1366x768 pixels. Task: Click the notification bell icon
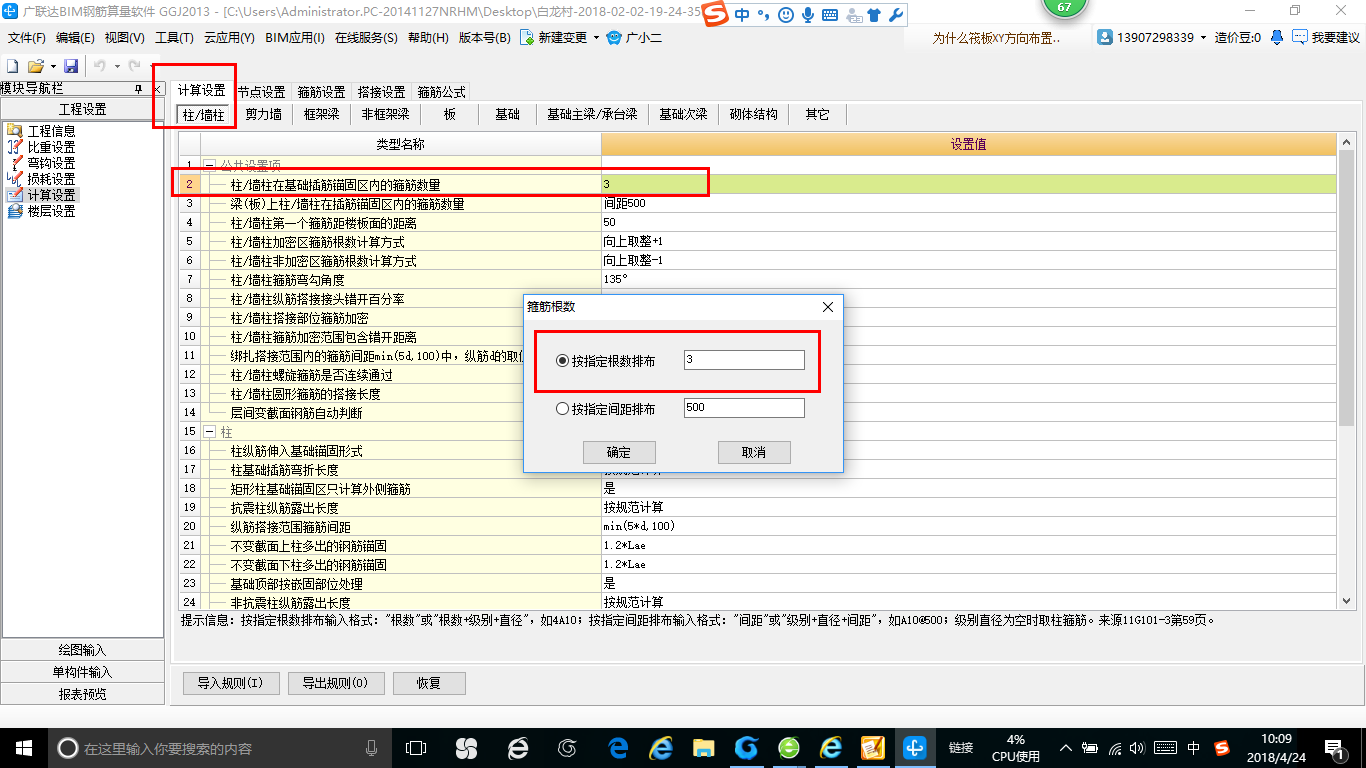pyautogui.click(x=1277, y=37)
